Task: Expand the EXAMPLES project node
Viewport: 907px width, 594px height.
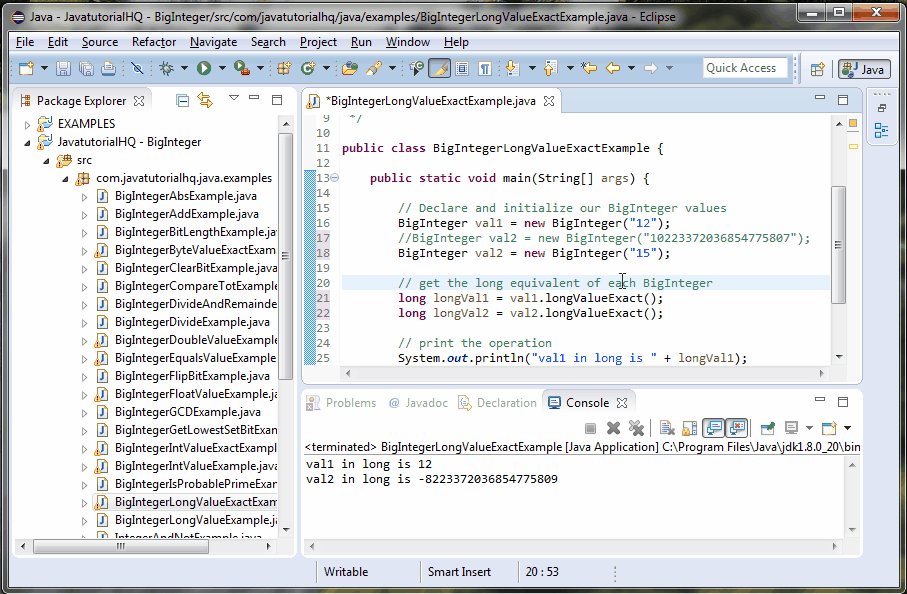Action: (x=26, y=123)
